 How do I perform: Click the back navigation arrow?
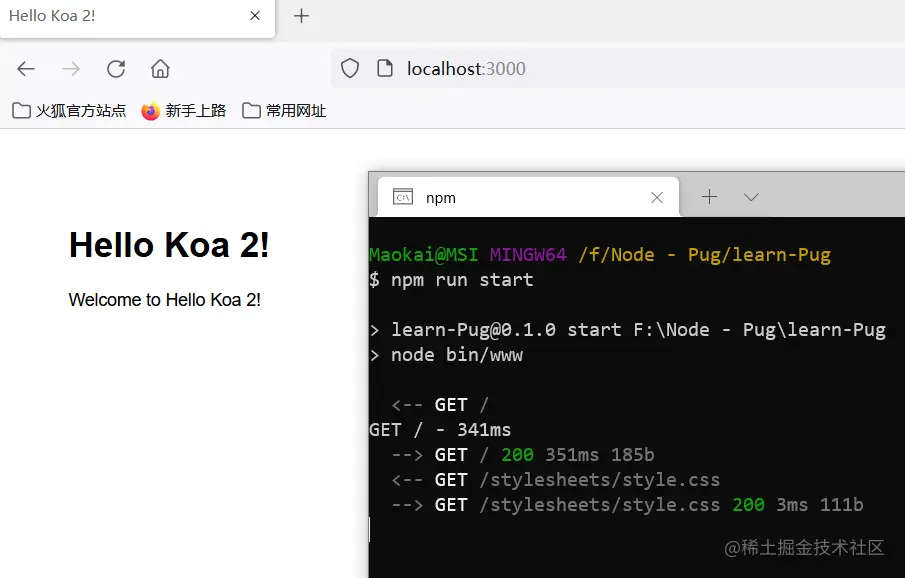[25, 68]
